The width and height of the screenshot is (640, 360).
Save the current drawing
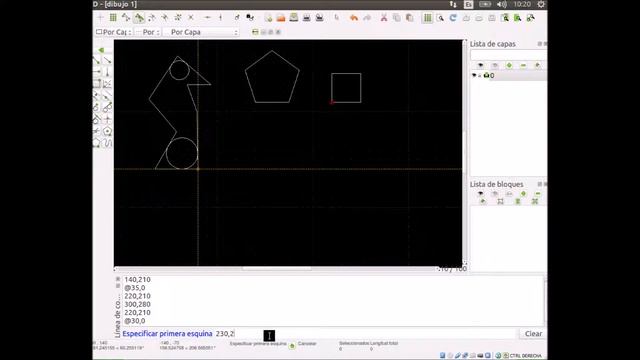coord(293,18)
